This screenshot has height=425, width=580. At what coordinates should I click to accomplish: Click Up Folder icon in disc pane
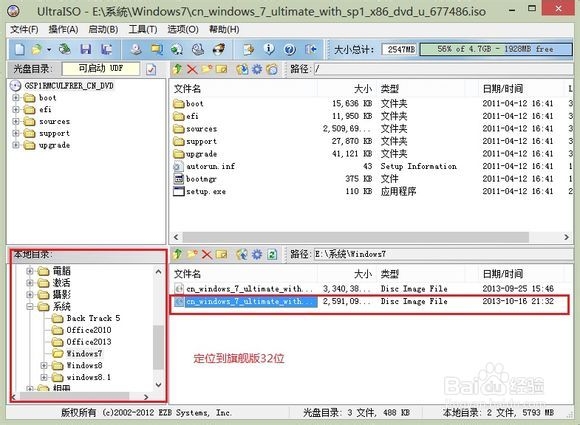click(178, 69)
